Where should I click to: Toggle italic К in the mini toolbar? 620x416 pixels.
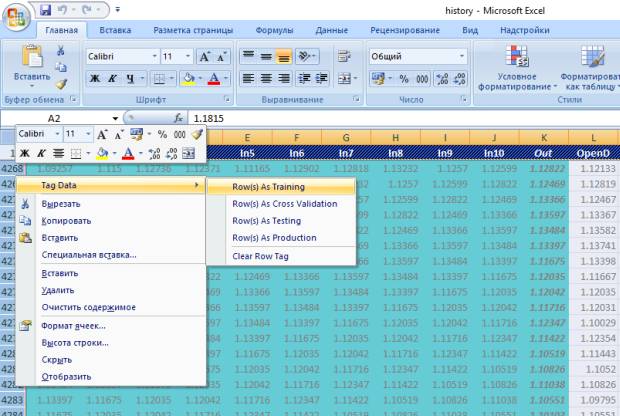42,153
